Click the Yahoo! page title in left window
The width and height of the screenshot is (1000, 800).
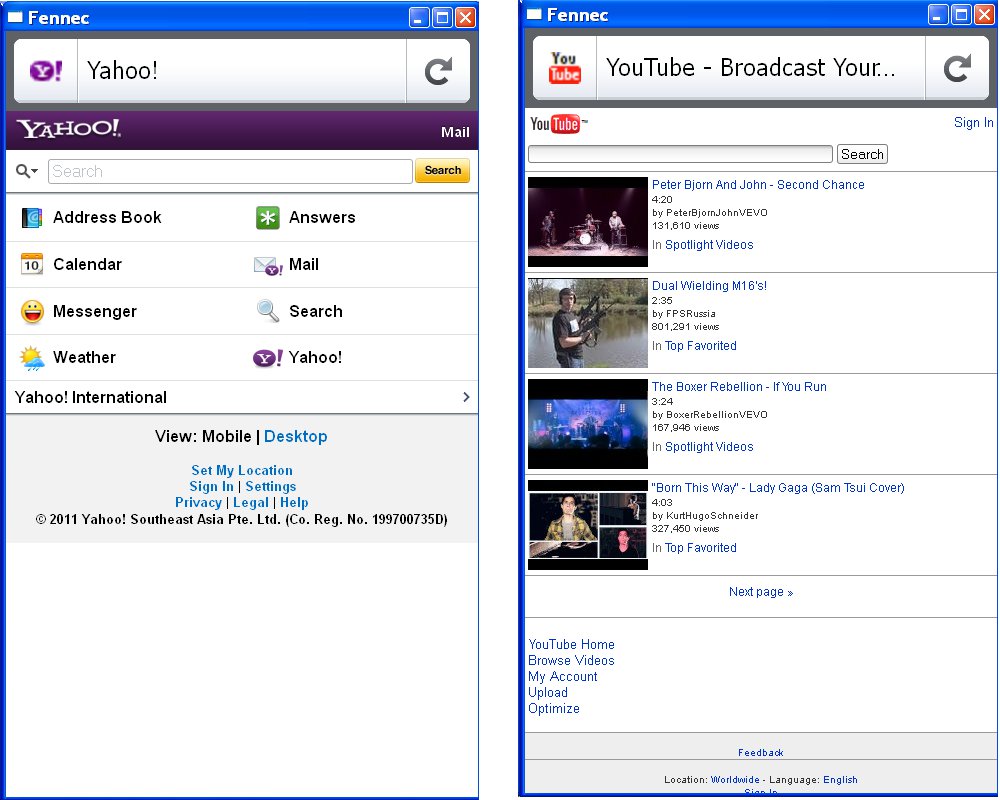pyautogui.click(x=122, y=71)
